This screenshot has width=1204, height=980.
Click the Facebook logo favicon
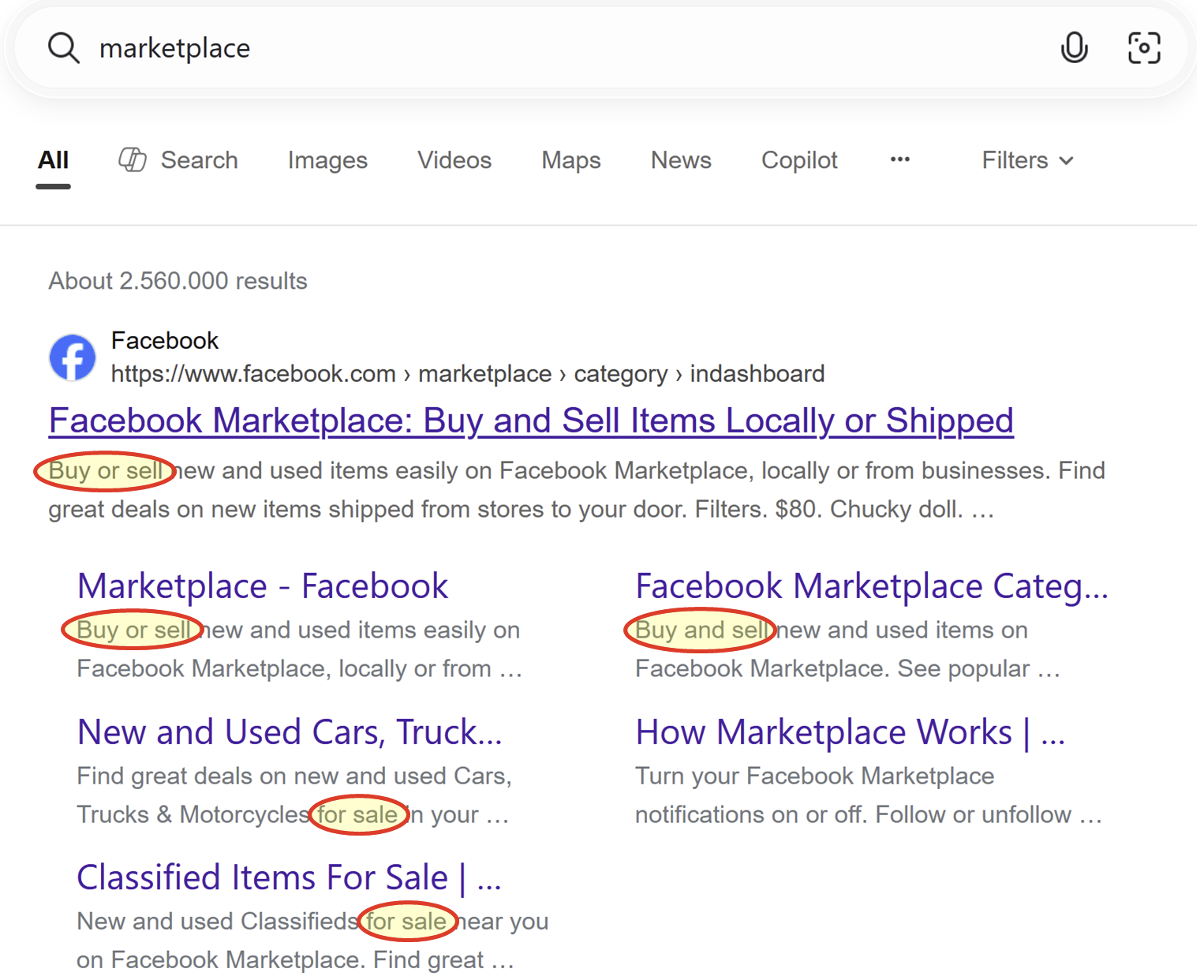[x=73, y=357]
